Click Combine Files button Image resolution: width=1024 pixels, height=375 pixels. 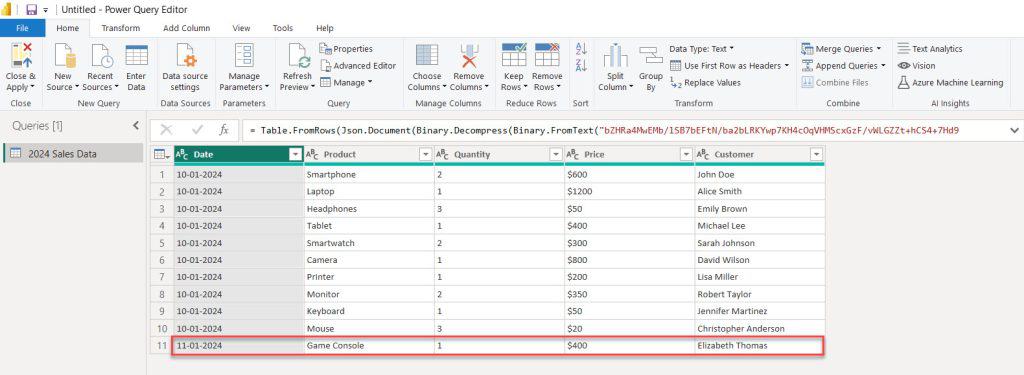[x=835, y=83]
